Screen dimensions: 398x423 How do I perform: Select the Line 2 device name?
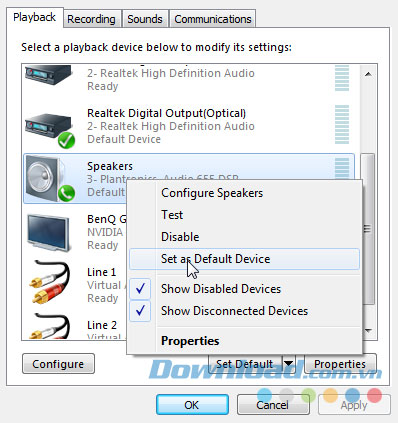tap(102, 325)
